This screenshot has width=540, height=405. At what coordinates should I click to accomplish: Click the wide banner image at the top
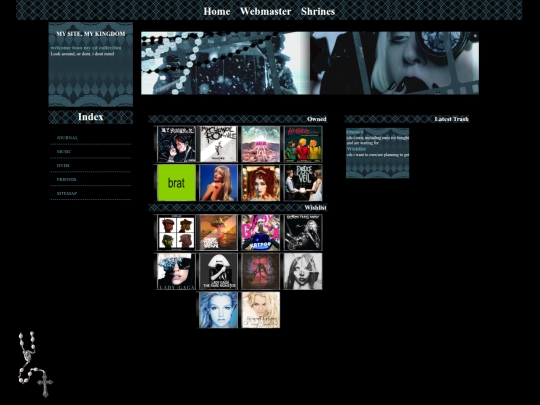click(310, 63)
